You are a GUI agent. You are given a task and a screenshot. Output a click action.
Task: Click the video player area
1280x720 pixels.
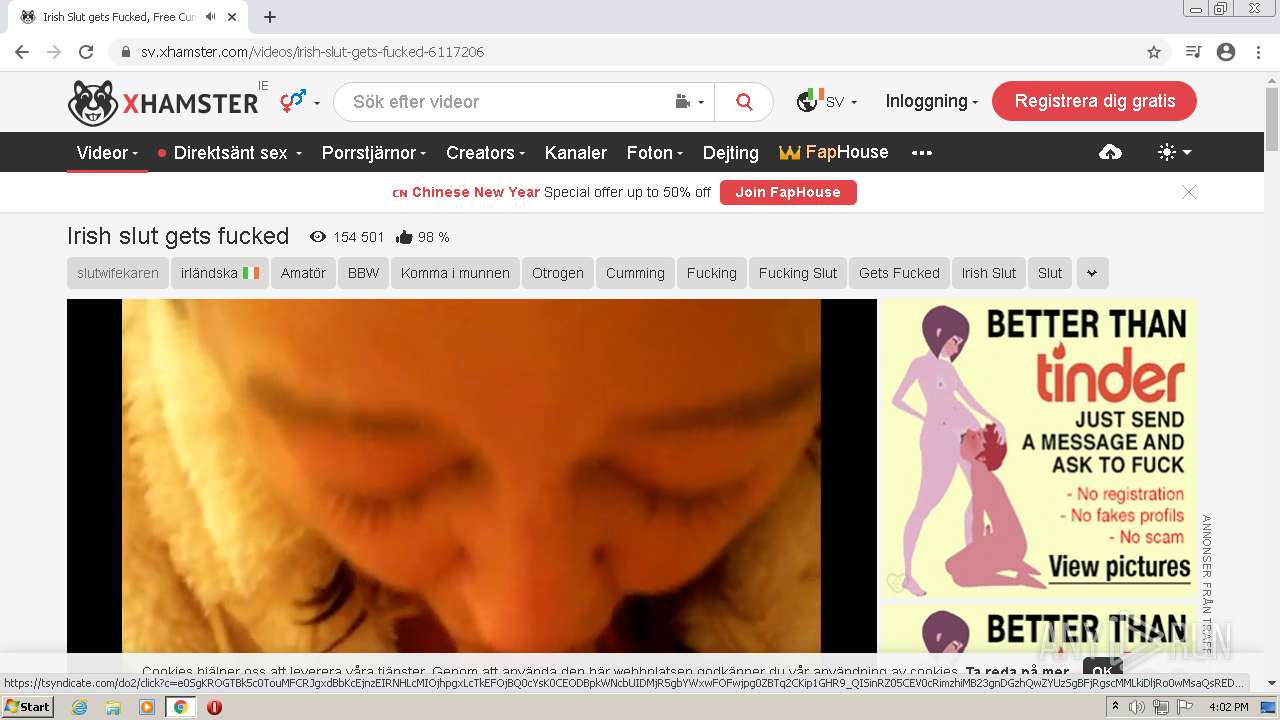pyautogui.click(x=472, y=477)
